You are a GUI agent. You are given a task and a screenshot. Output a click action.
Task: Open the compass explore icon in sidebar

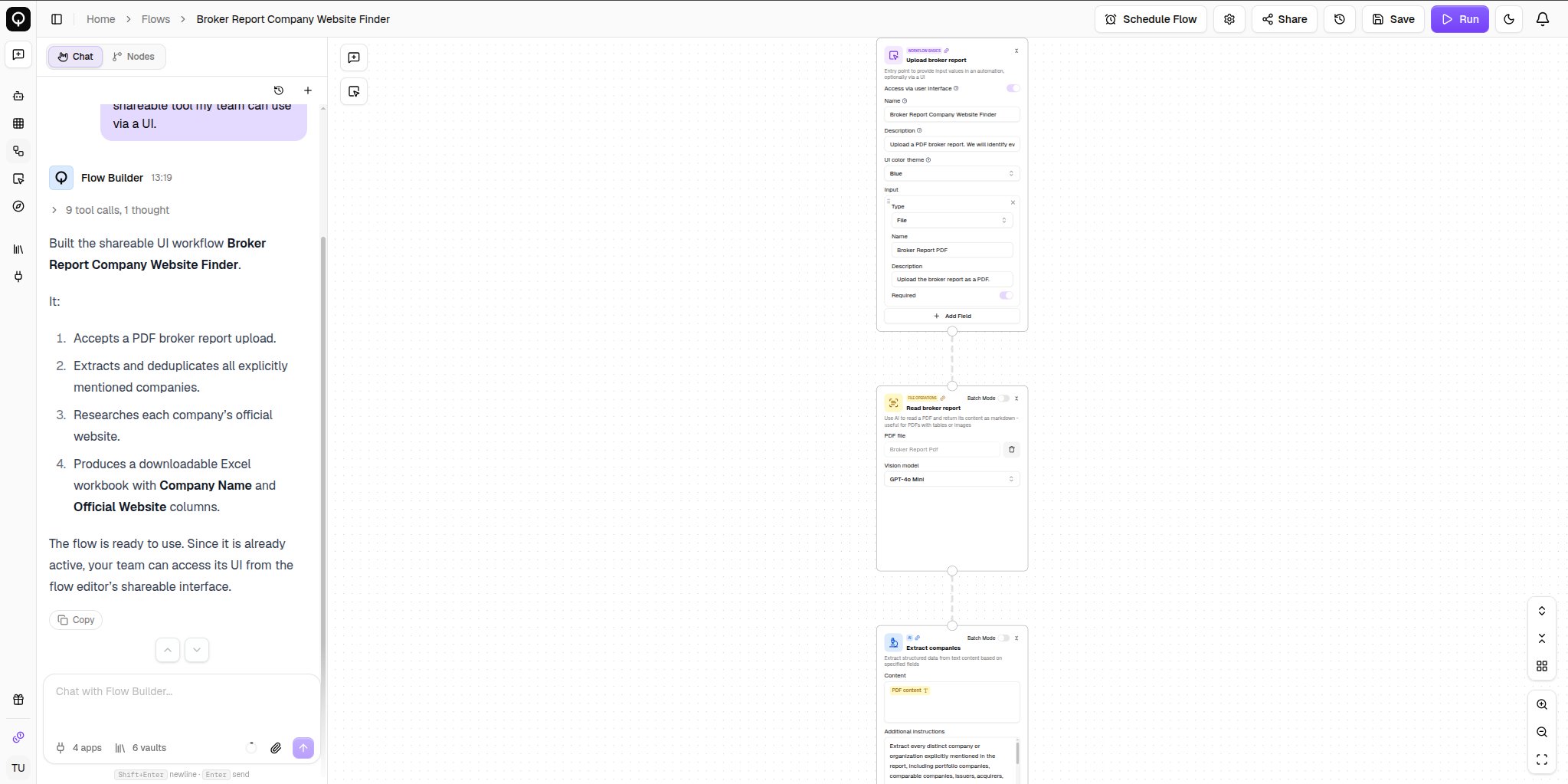[x=18, y=206]
